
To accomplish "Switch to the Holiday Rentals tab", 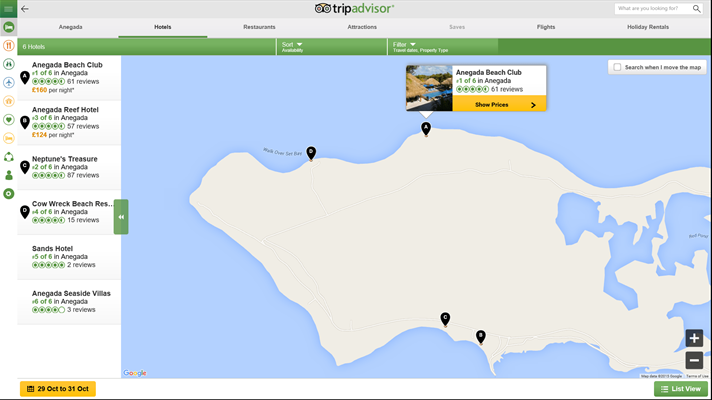I will point(648,27).
